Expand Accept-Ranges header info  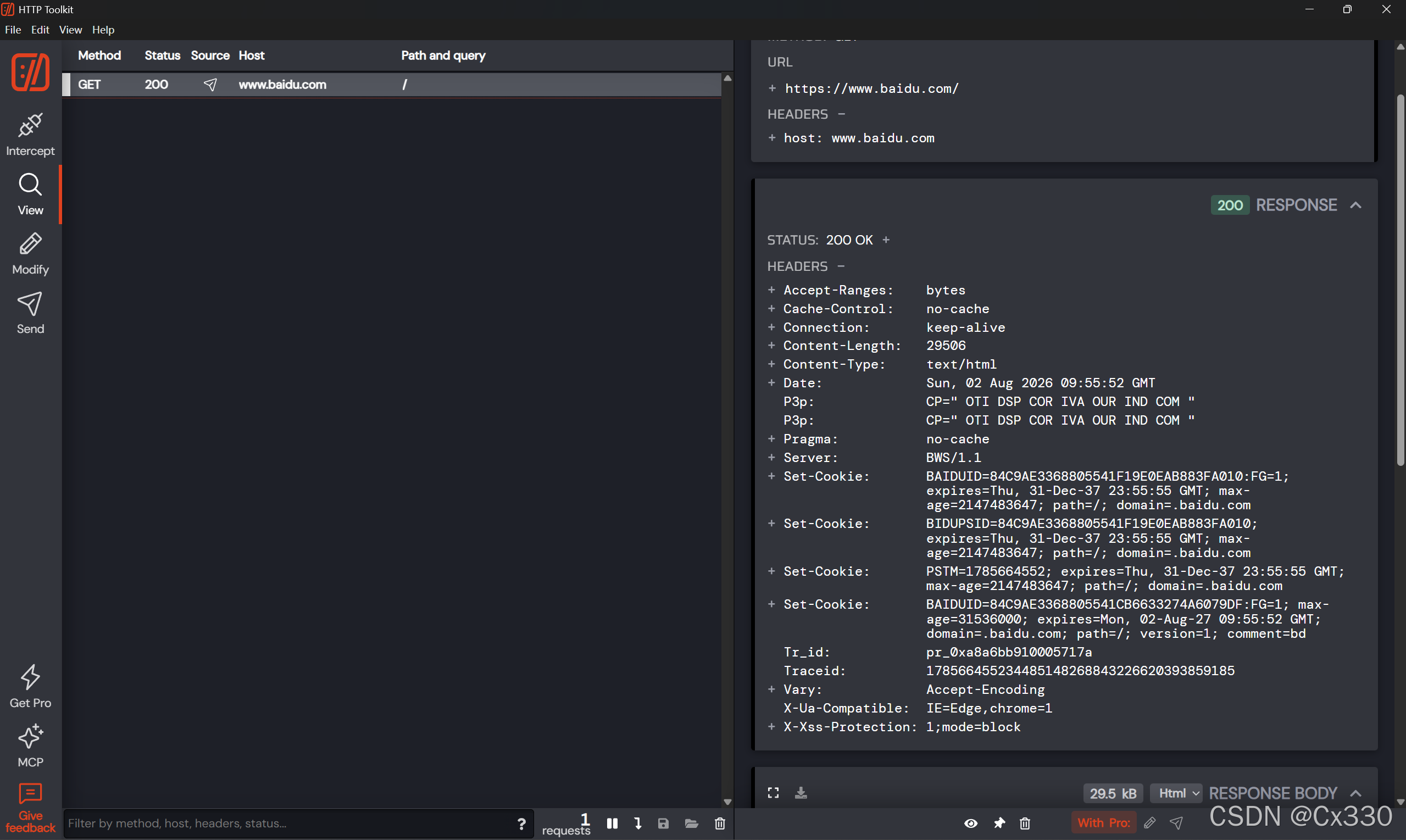(x=771, y=290)
